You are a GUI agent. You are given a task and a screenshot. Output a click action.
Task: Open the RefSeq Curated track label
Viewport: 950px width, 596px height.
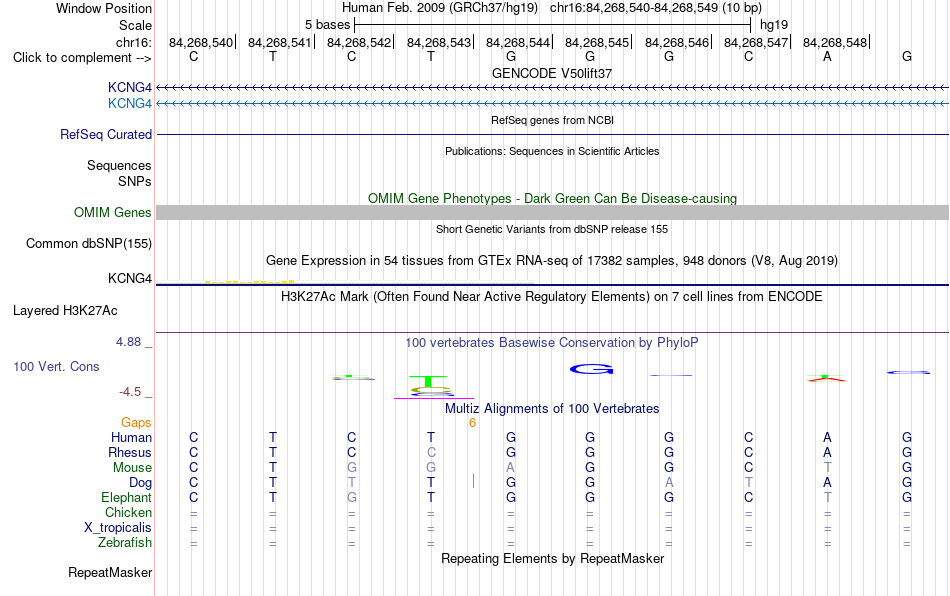pos(106,134)
